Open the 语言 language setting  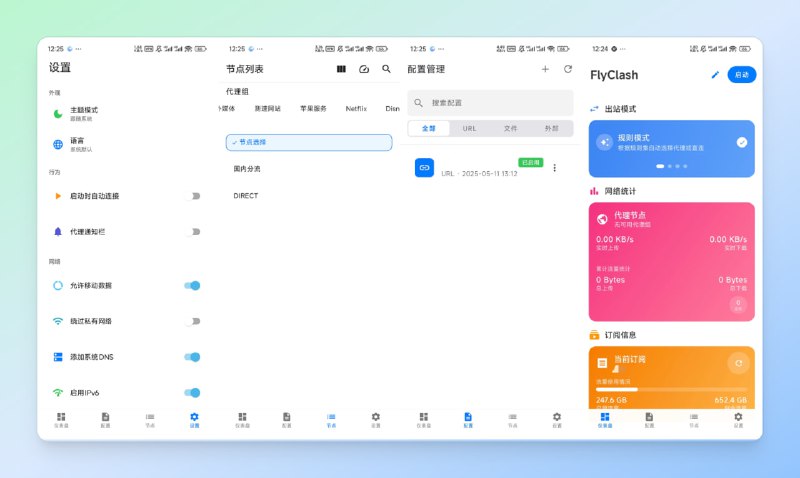point(78,144)
